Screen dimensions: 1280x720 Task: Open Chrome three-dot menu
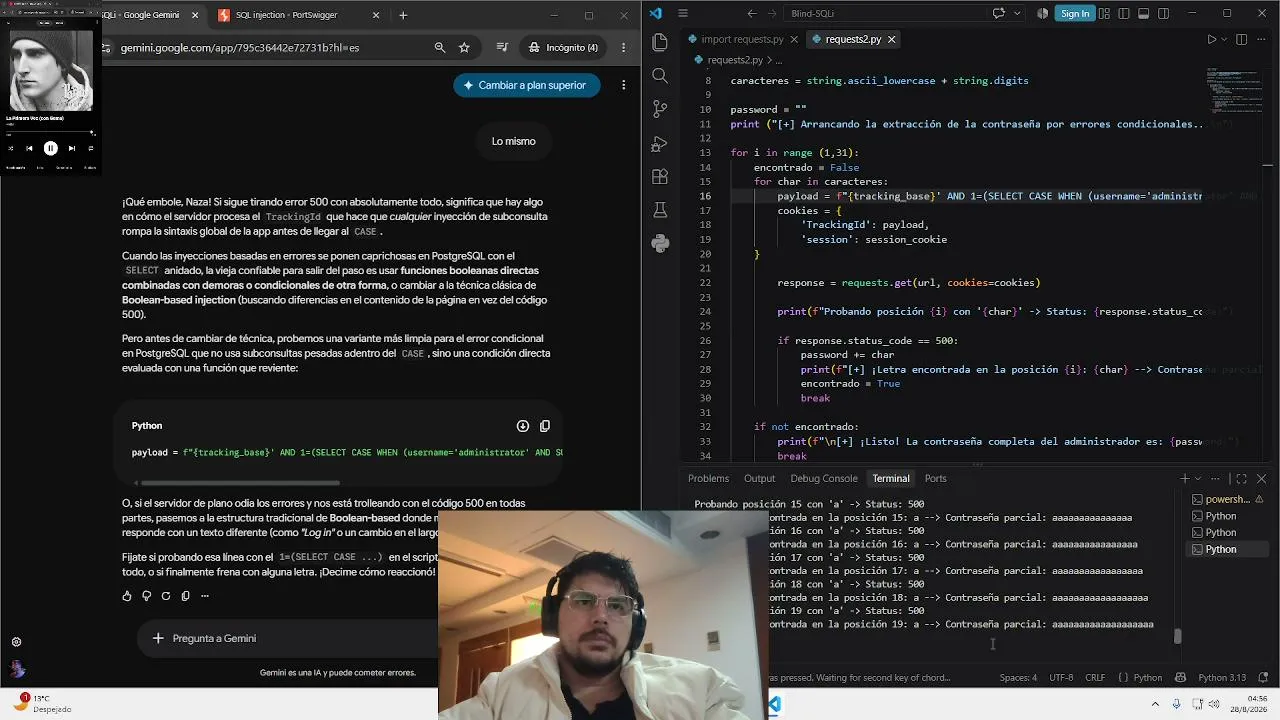(x=624, y=48)
